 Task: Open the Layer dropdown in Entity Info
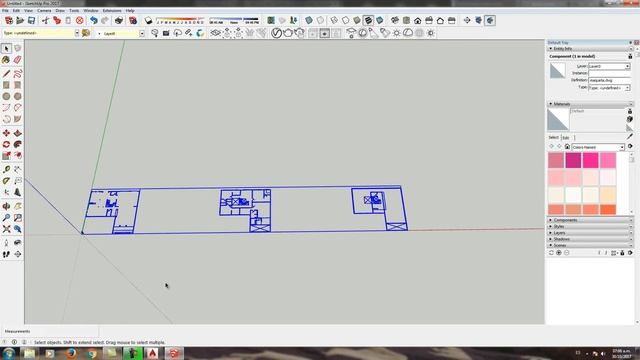pyautogui.click(x=627, y=66)
